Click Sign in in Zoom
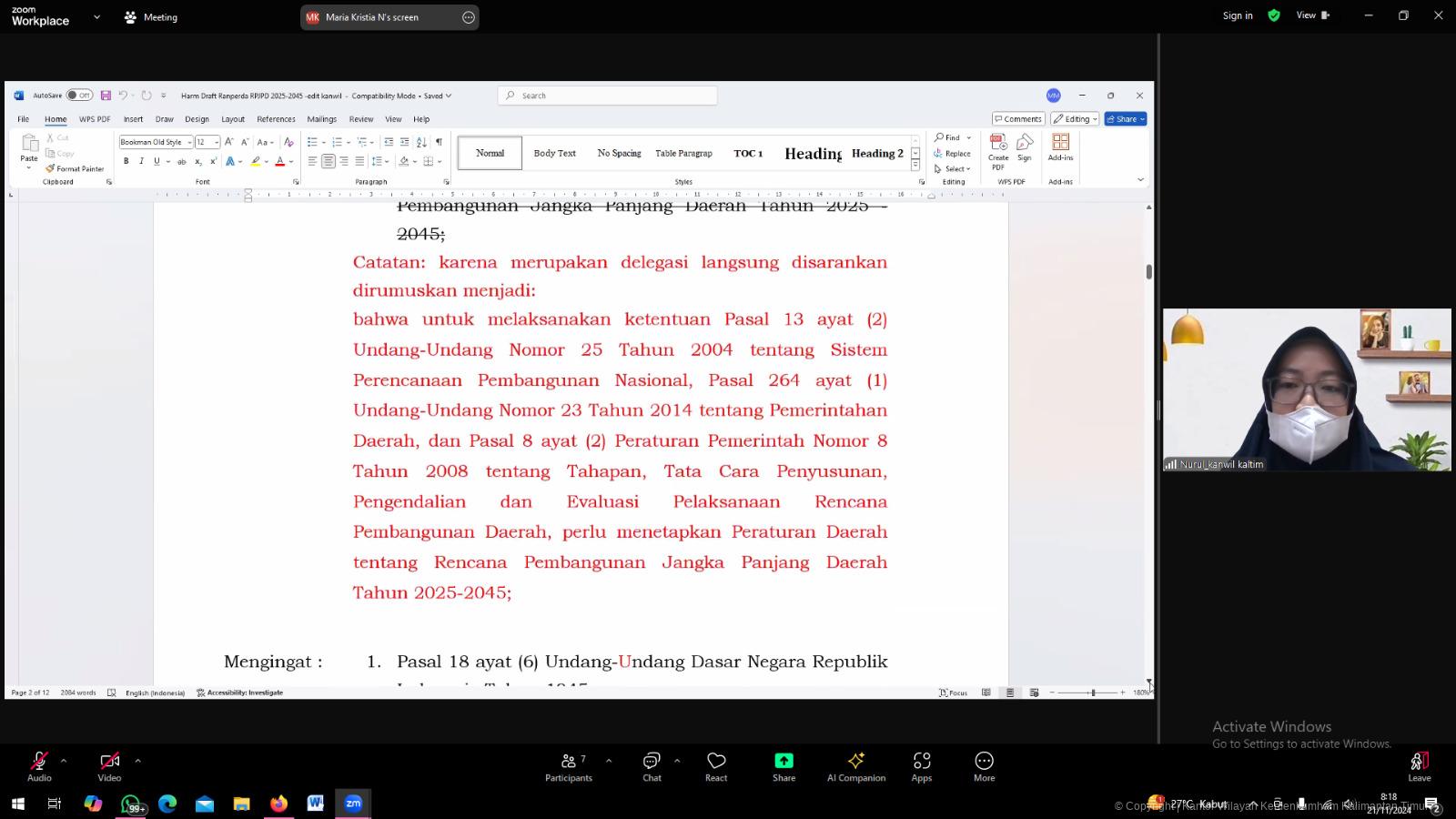The height and width of the screenshot is (819, 1456). point(1238,15)
